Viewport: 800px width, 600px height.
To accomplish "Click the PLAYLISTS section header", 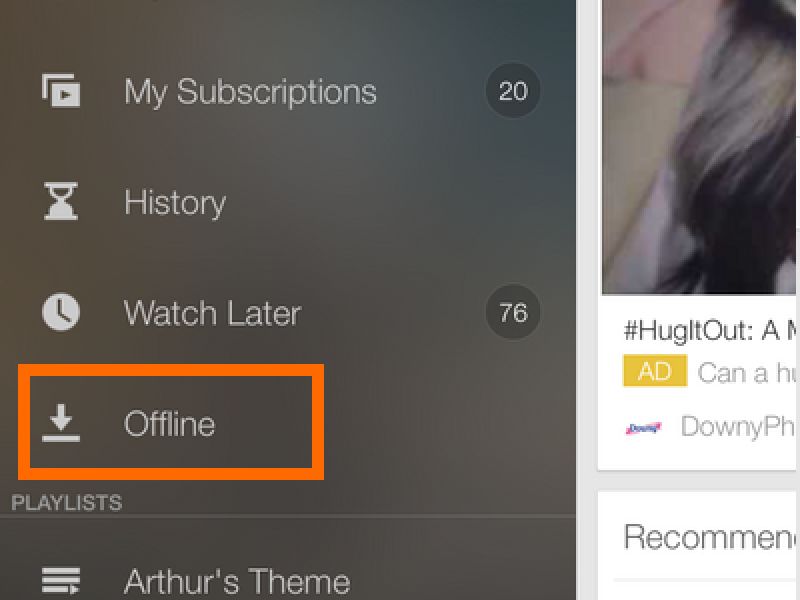I will coord(67,502).
